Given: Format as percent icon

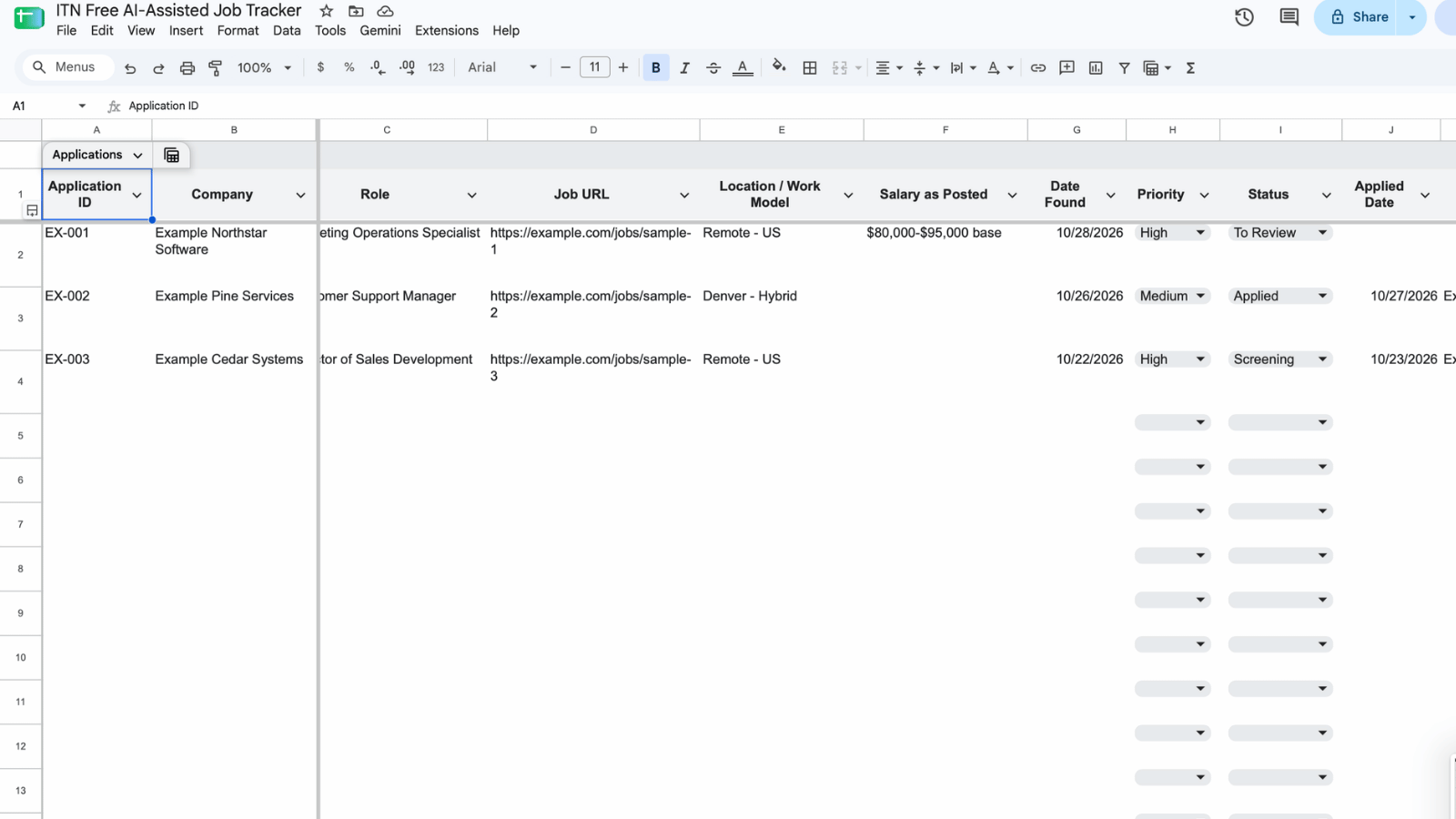Looking at the screenshot, I should [349, 67].
